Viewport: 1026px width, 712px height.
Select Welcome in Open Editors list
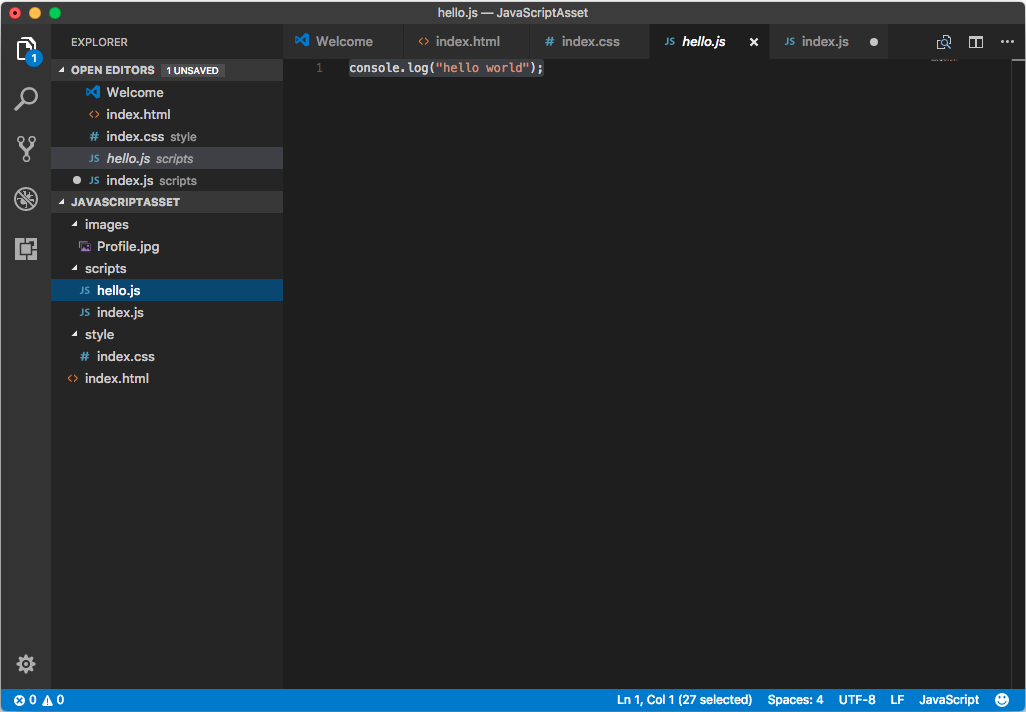[x=167, y=92]
